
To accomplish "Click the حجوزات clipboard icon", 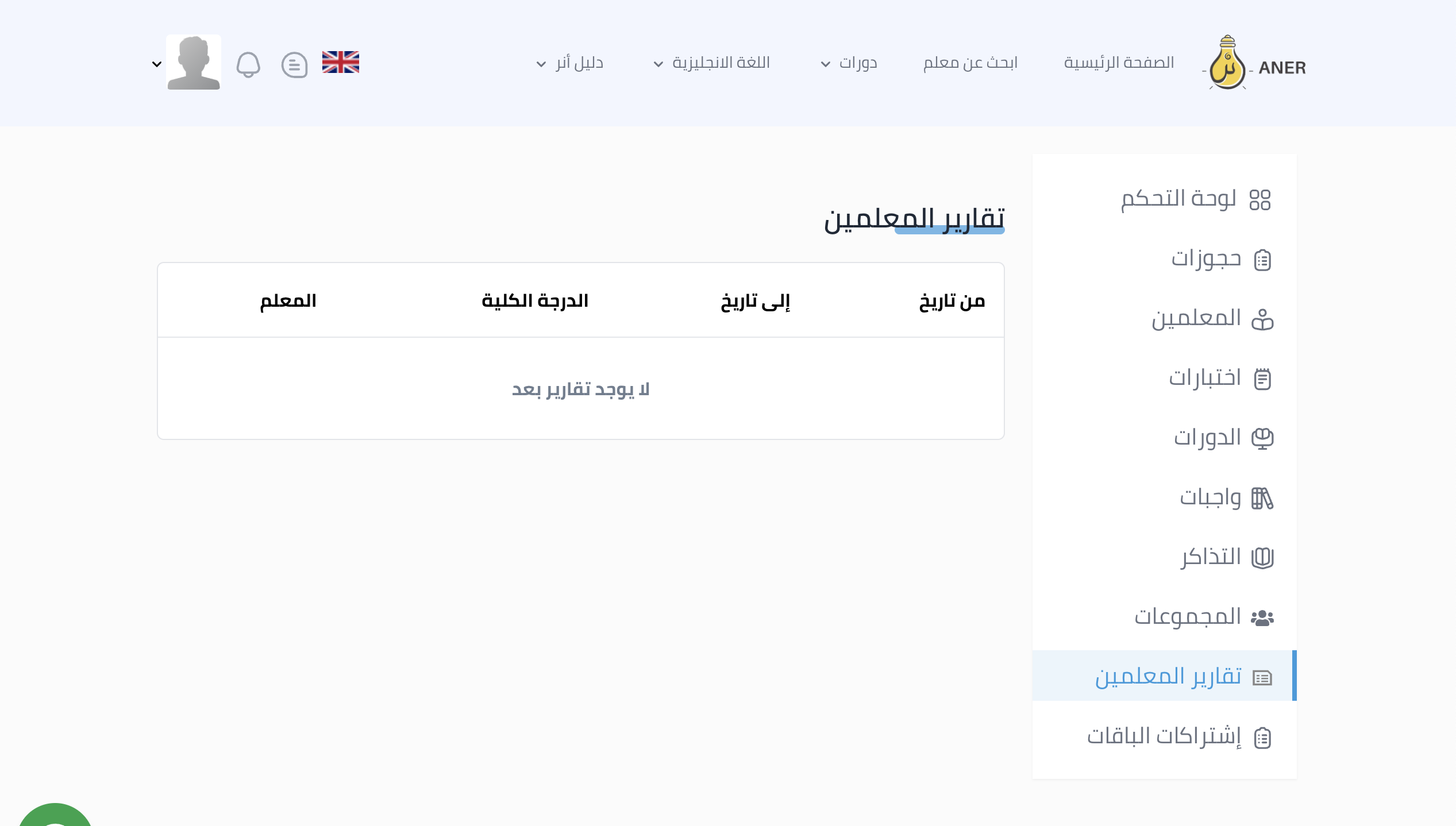I will [1262, 260].
